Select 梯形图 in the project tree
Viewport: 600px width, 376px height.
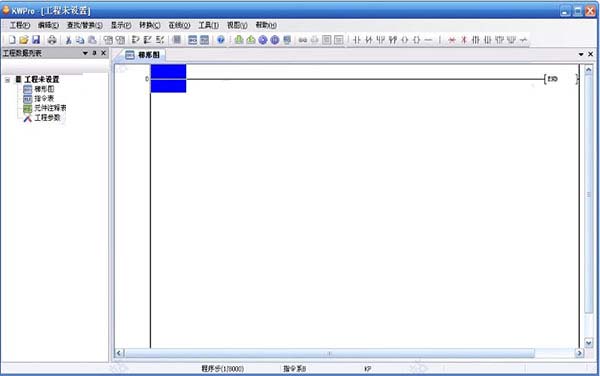point(44,89)
